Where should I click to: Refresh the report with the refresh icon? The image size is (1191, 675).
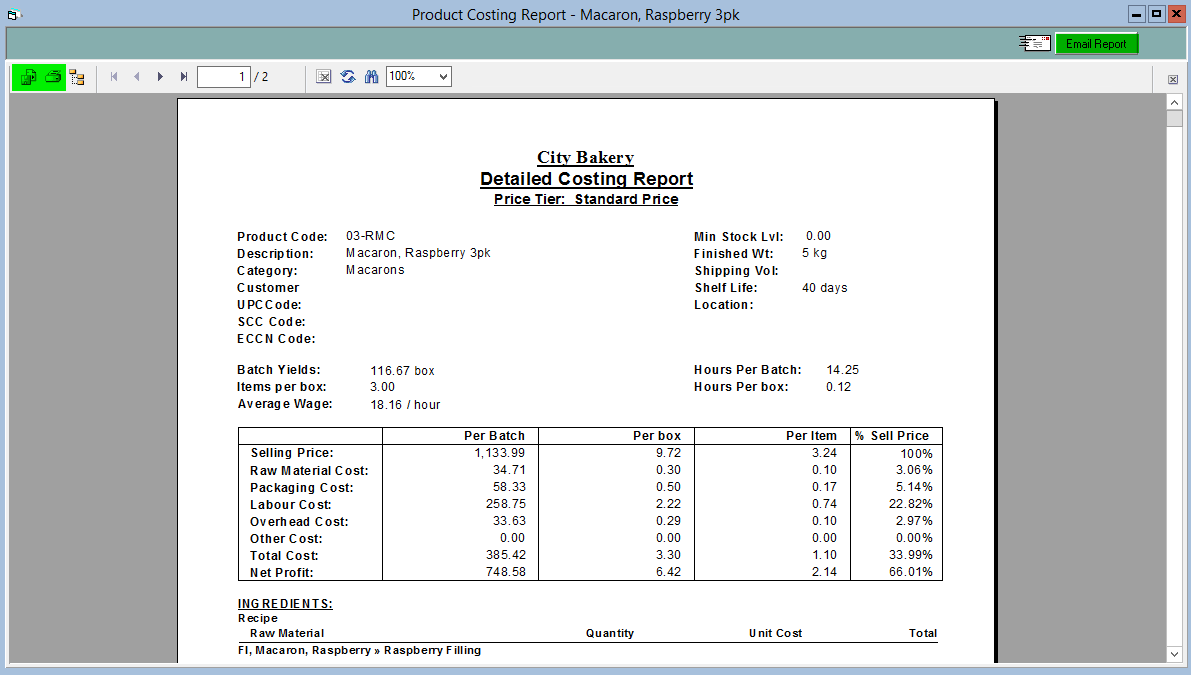click(348, 77)
